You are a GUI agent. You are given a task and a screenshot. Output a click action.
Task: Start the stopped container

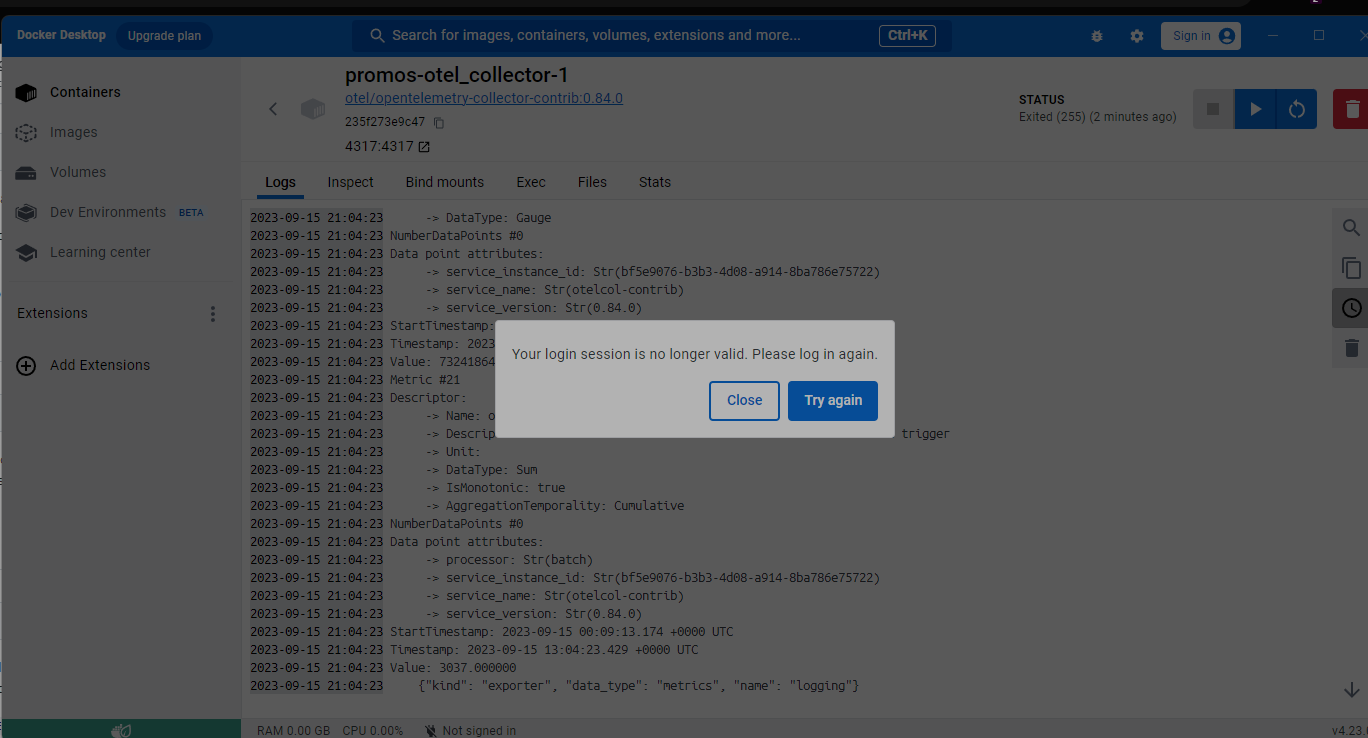pos(1255,109)
